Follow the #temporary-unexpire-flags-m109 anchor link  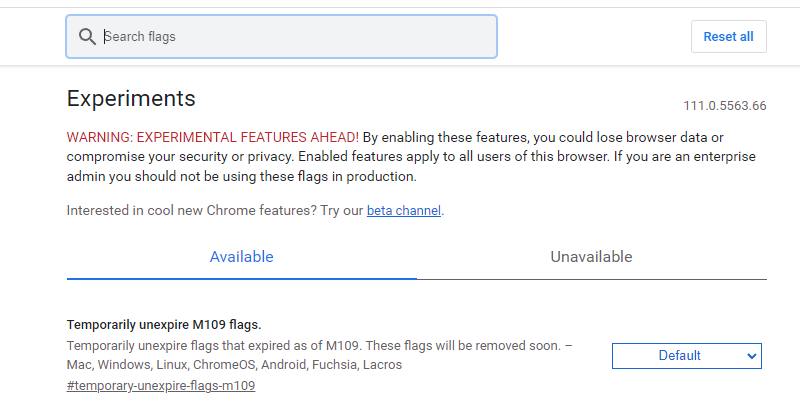(x=160, y=385)
